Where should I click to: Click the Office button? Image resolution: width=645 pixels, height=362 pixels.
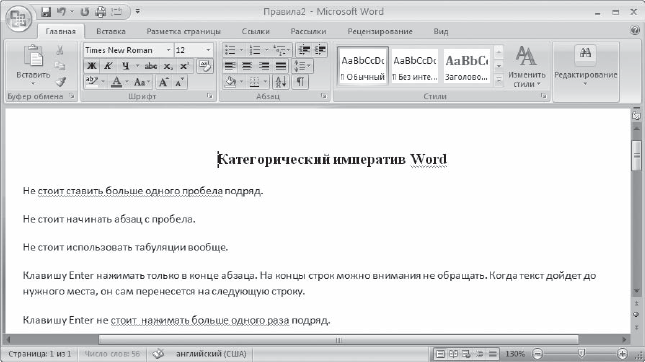pos(19,18)
